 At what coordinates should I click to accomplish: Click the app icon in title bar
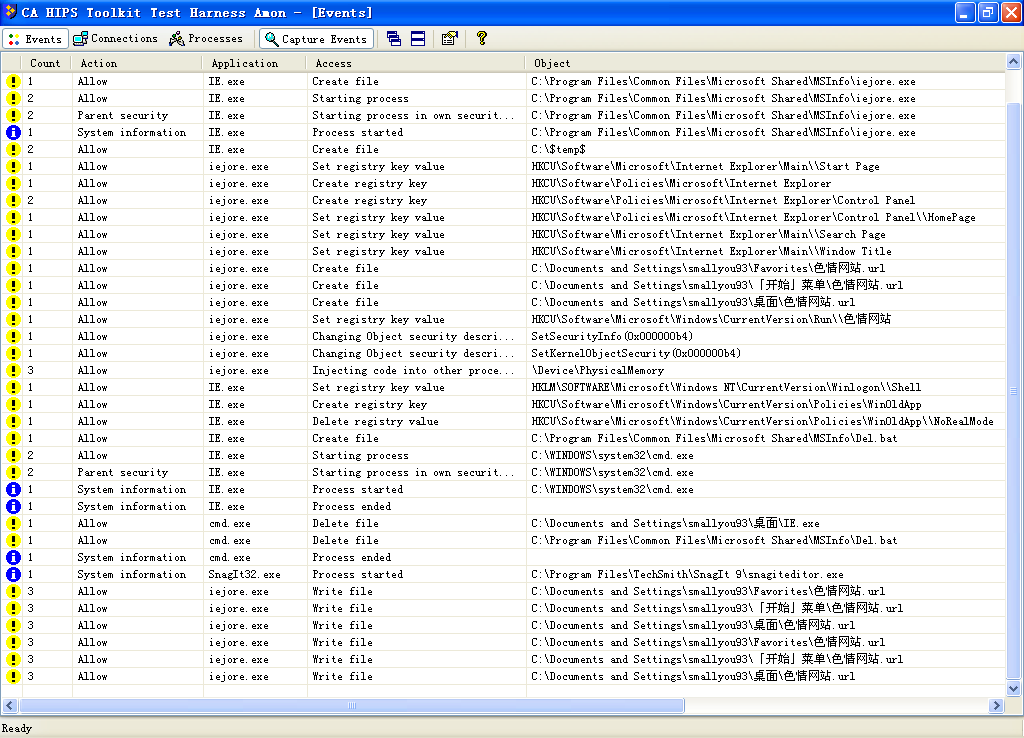pyautogui.click(x=10, y=12)
